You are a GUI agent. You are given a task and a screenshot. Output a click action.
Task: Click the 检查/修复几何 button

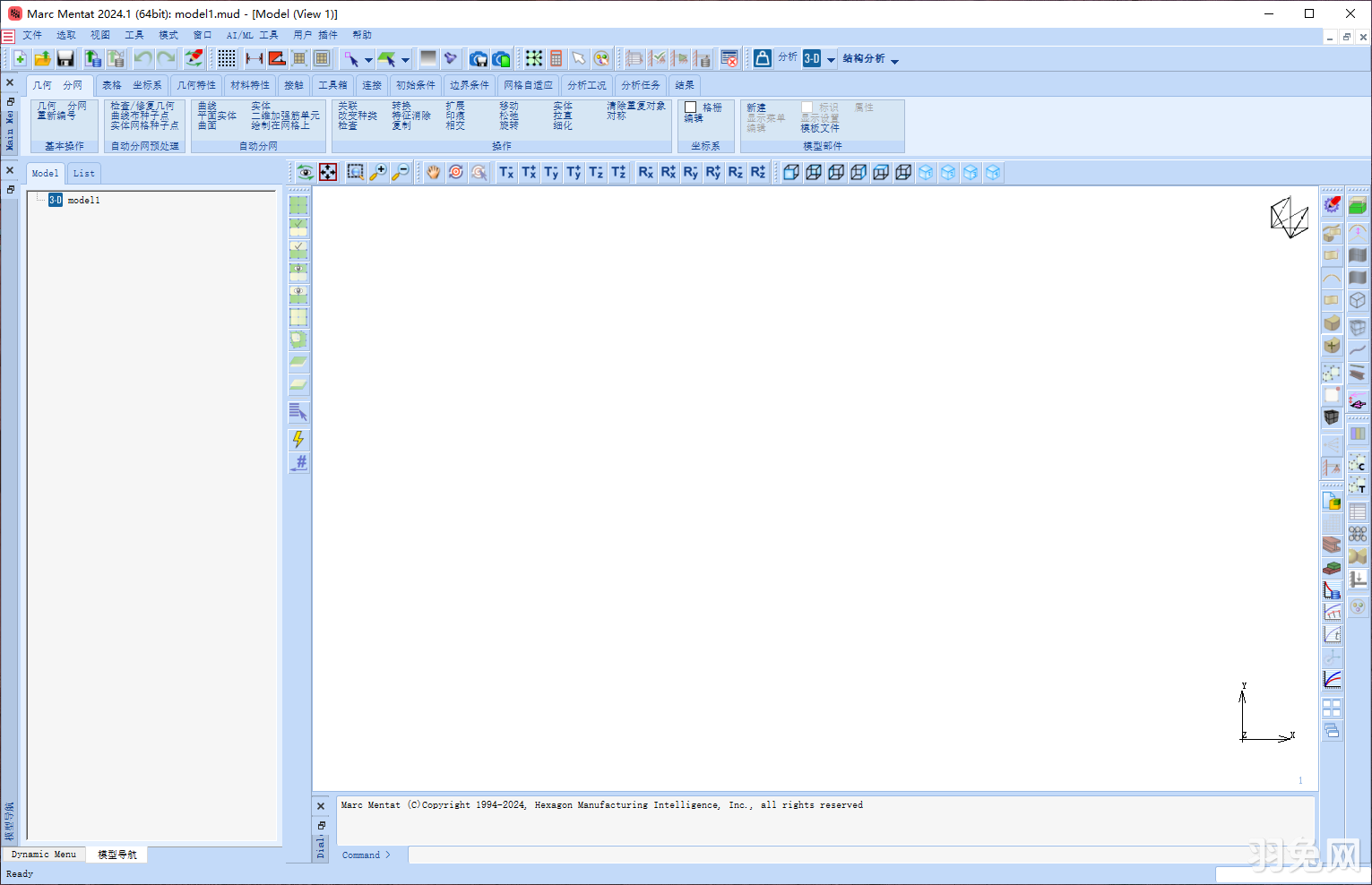coord(142,106)
